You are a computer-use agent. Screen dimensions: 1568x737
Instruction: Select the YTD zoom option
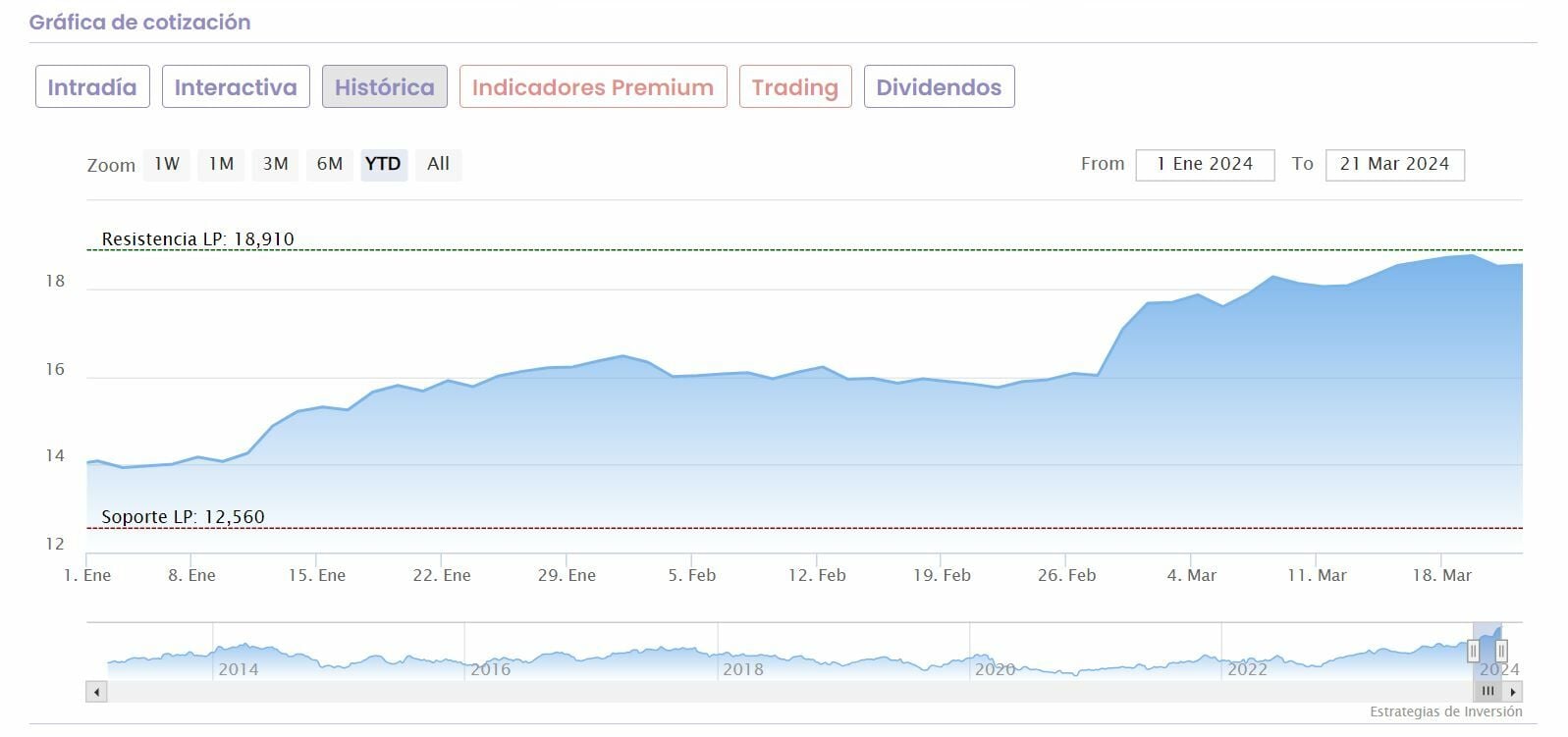[x=383, y=164]
